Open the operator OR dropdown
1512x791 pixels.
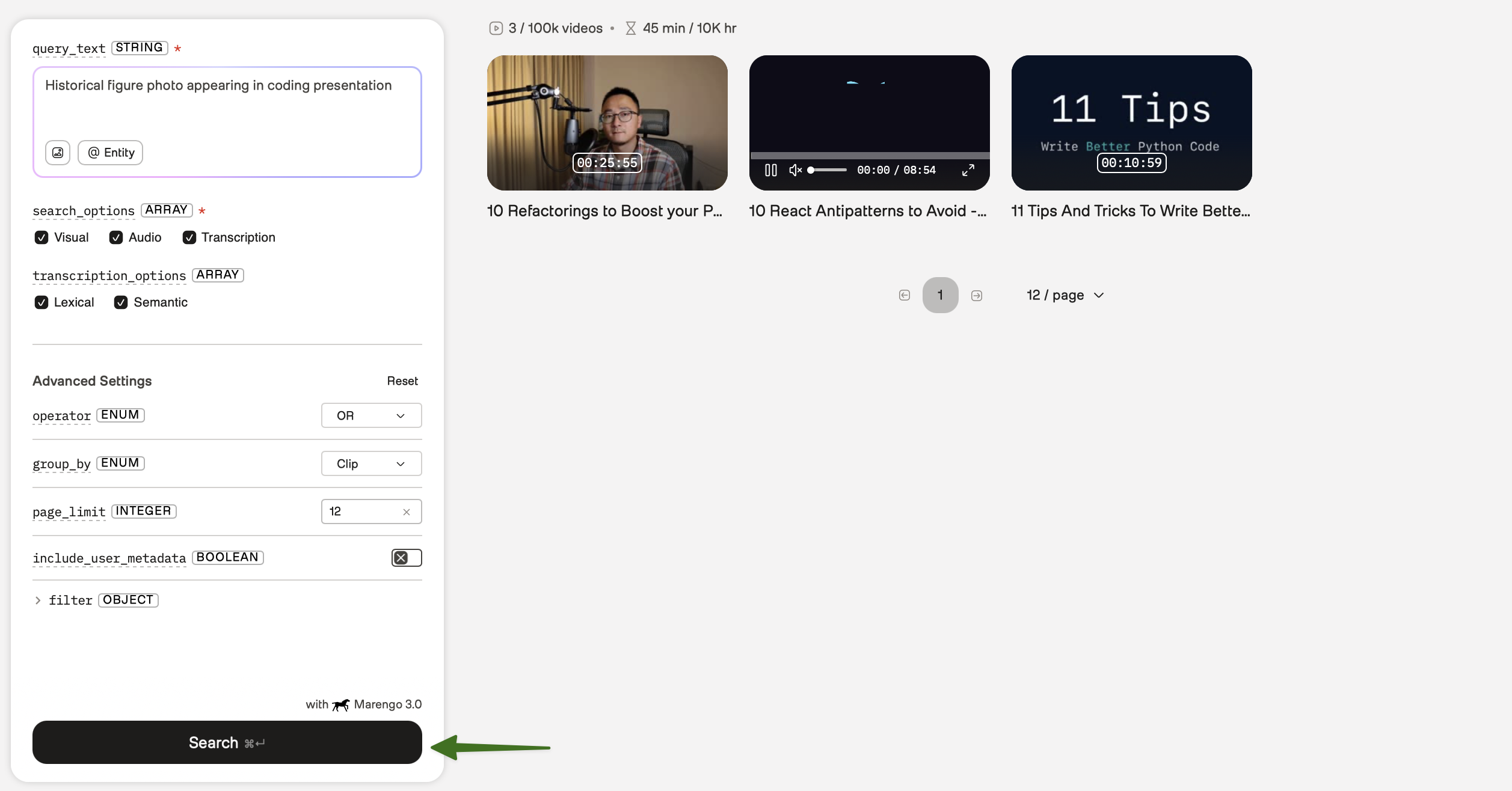pyautogui.click(x=371, y=416)
